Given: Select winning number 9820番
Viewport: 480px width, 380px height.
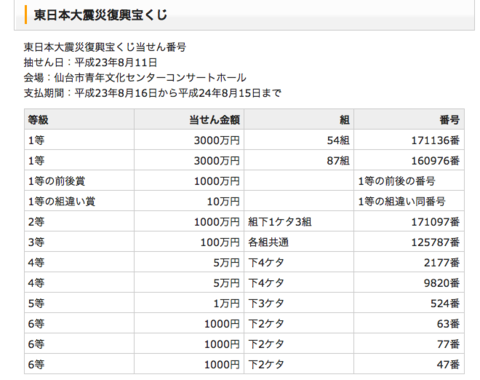Looking at the screenshot, I should (442, 283).
